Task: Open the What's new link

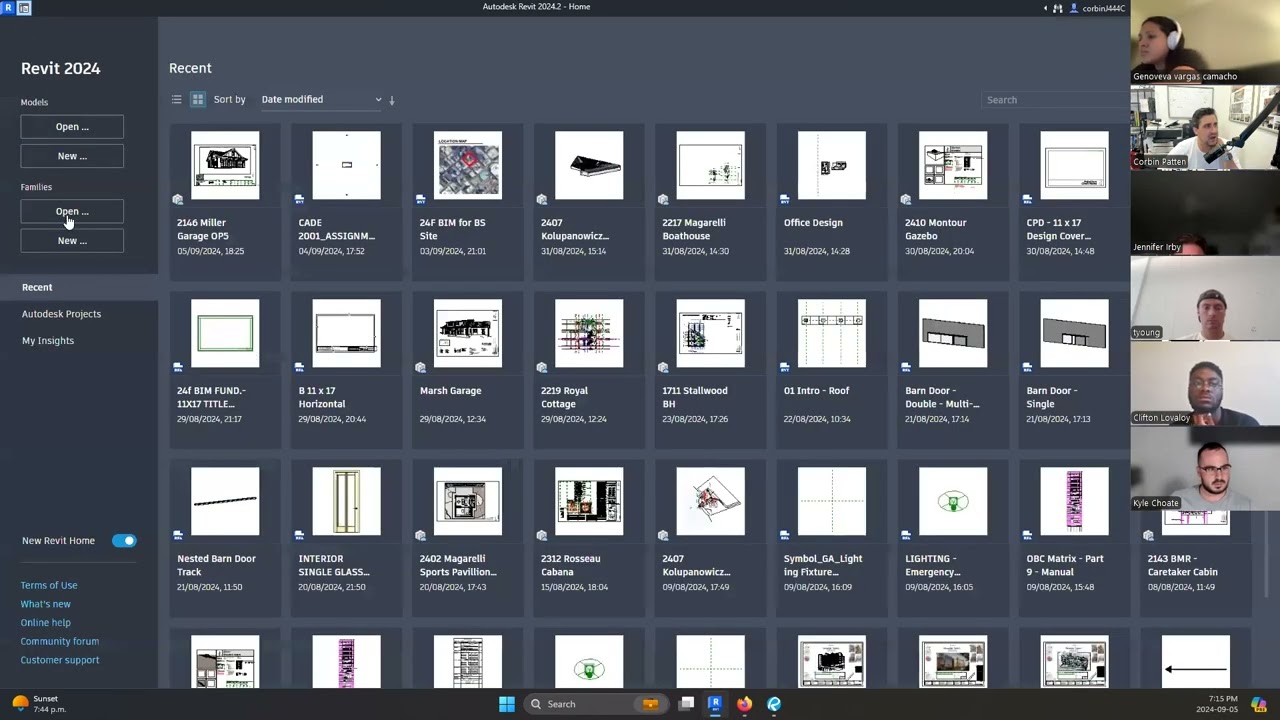Action: [45, 604]
